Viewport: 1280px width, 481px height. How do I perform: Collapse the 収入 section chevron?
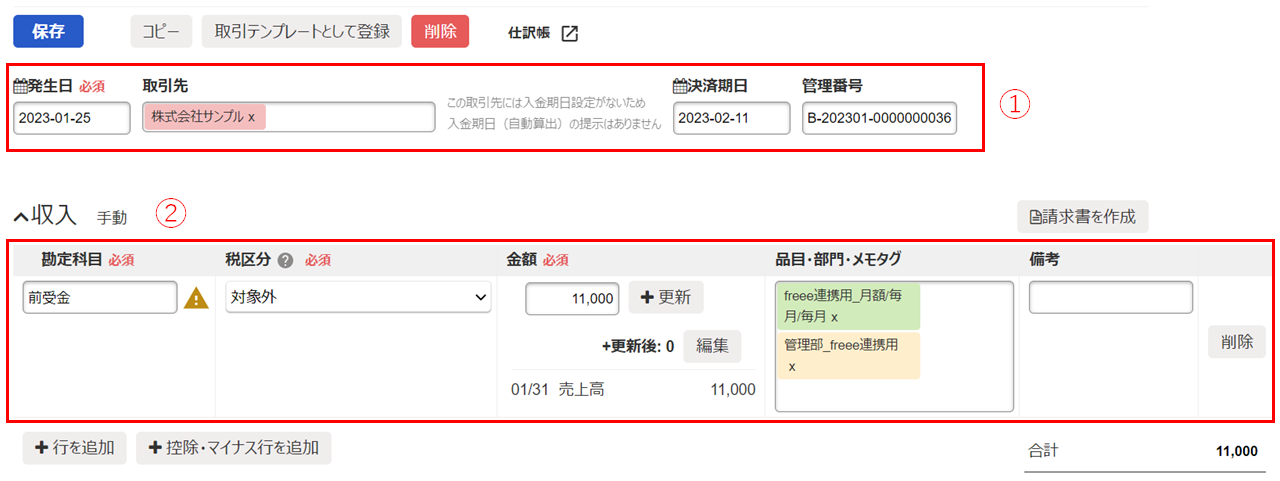[x=20, y=216]
